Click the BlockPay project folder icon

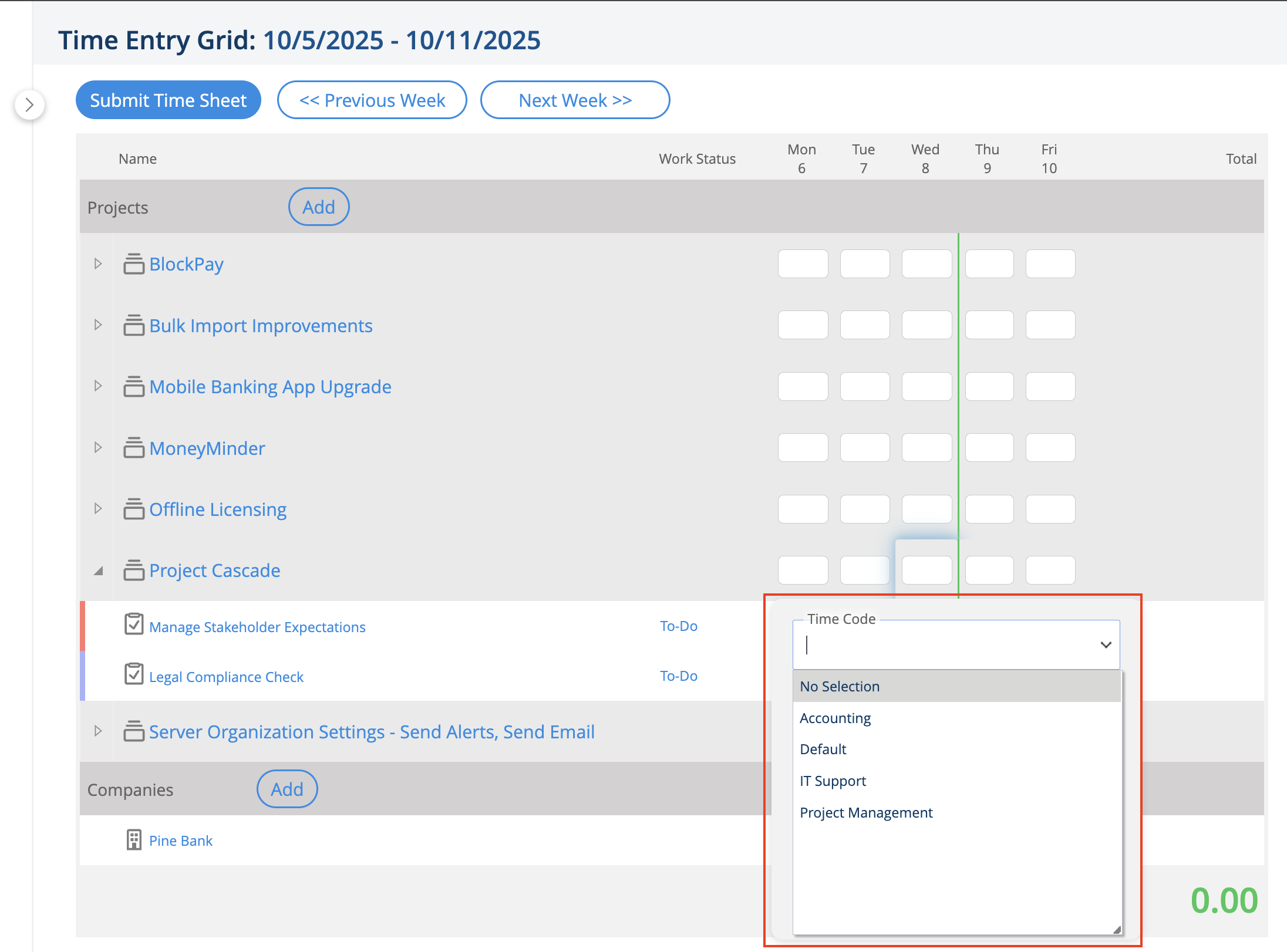[x=134, y=264]
